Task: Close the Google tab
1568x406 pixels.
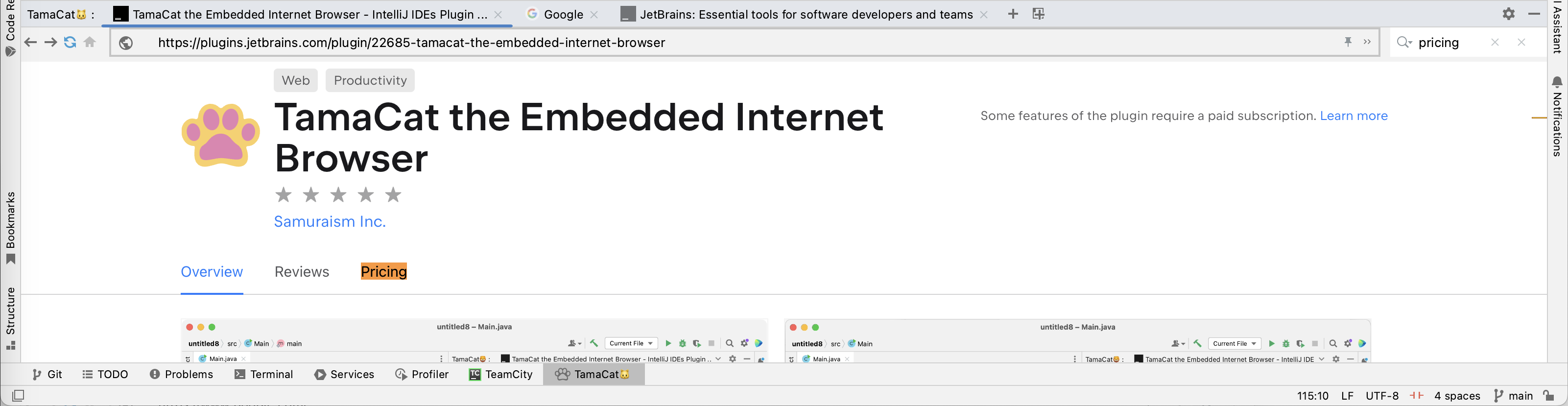Action: pyautogui.click(x=594, y=15)
